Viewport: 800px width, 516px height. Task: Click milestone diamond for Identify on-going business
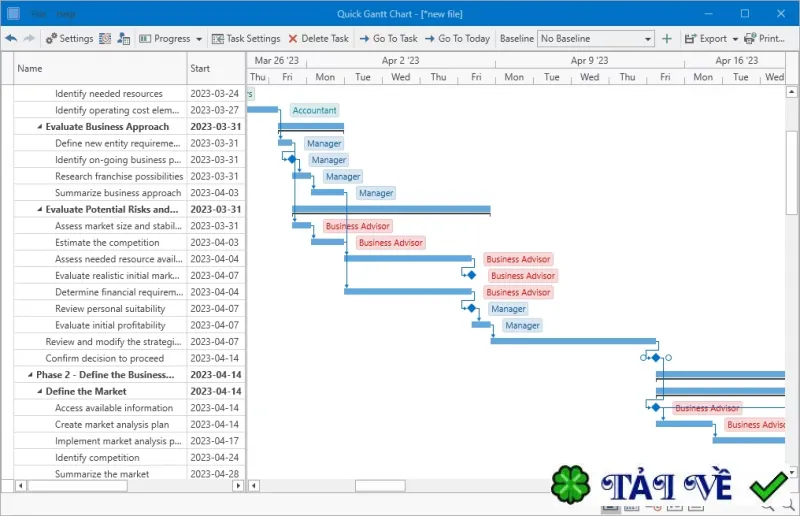click(x=292, y=159)
